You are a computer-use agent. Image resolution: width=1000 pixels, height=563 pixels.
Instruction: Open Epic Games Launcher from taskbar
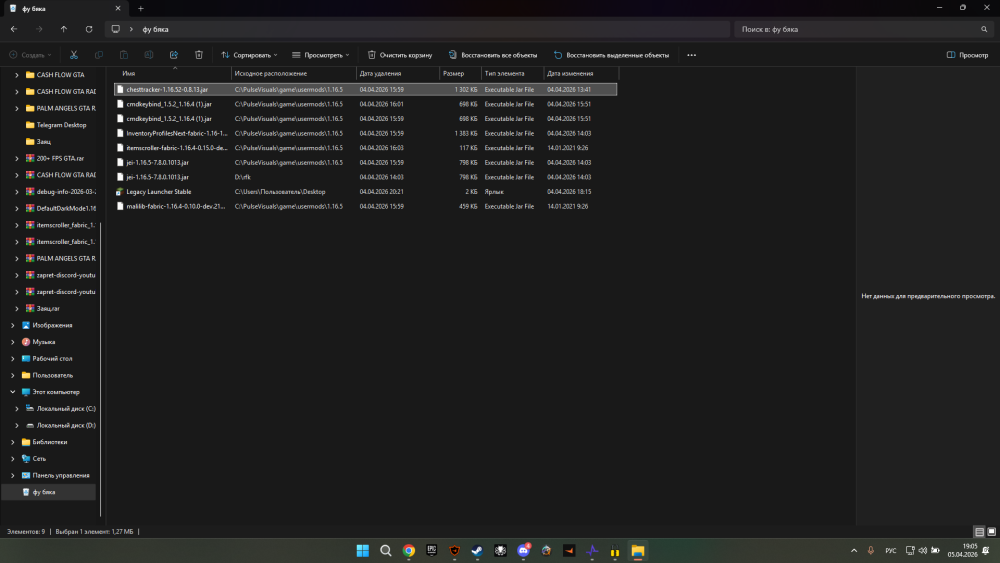[432, 550]
